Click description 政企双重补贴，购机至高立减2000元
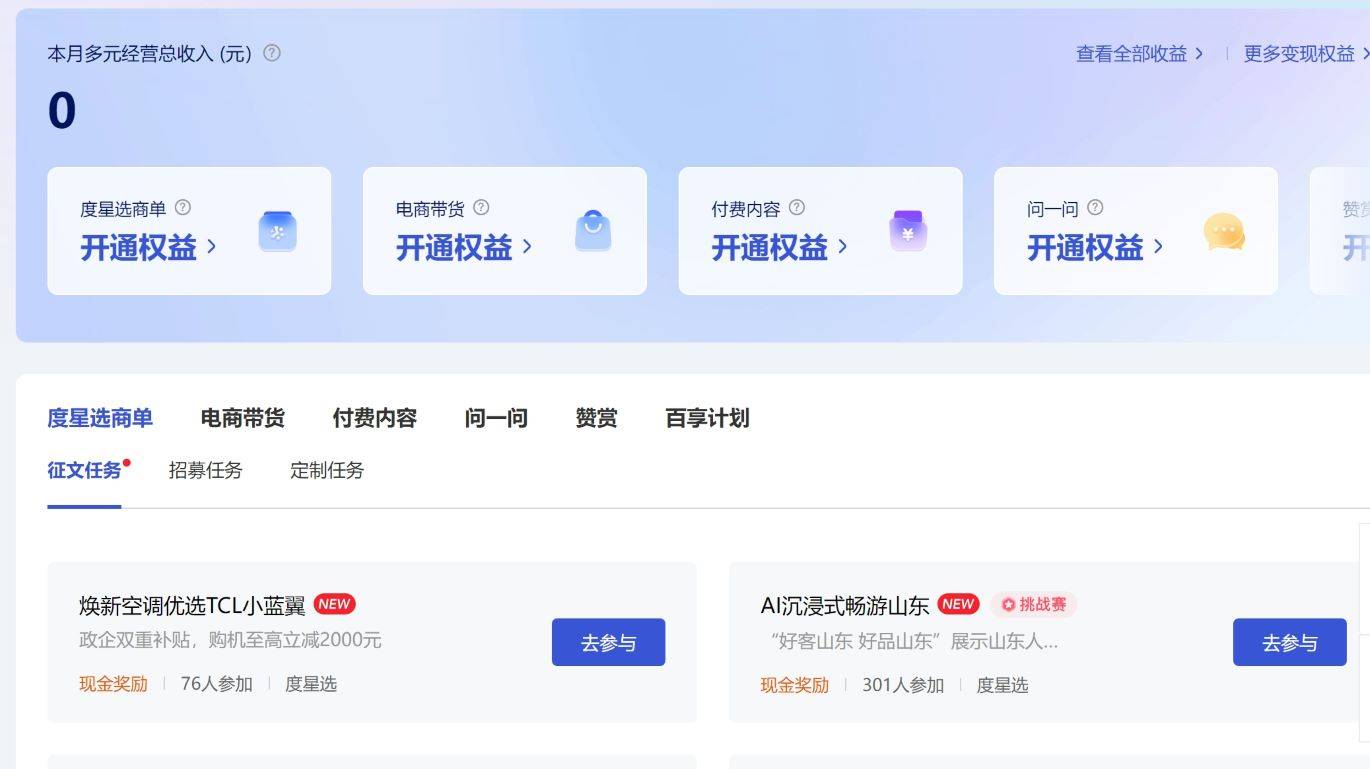Viewport: 1370px width, 769px height. [230, 640]
